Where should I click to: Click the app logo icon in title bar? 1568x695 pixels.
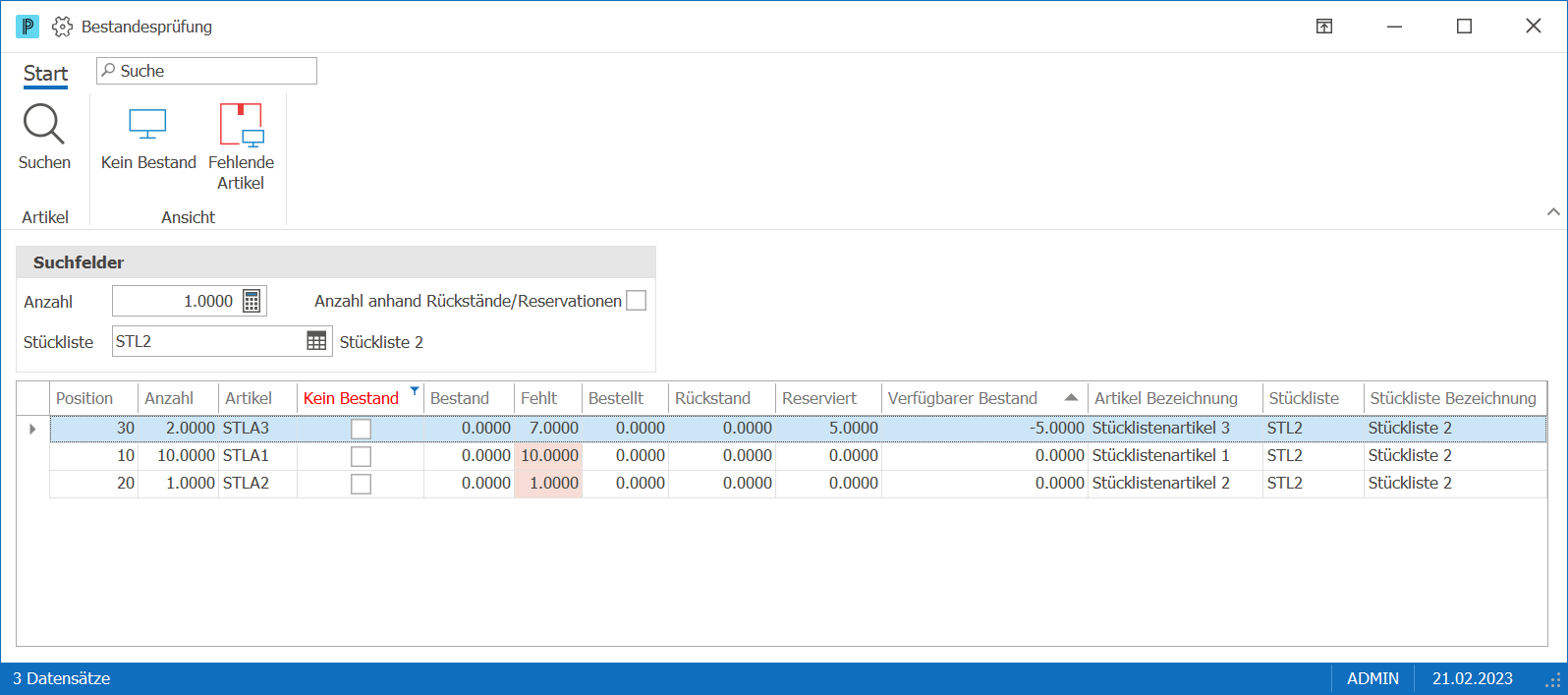tap(28, 27)
